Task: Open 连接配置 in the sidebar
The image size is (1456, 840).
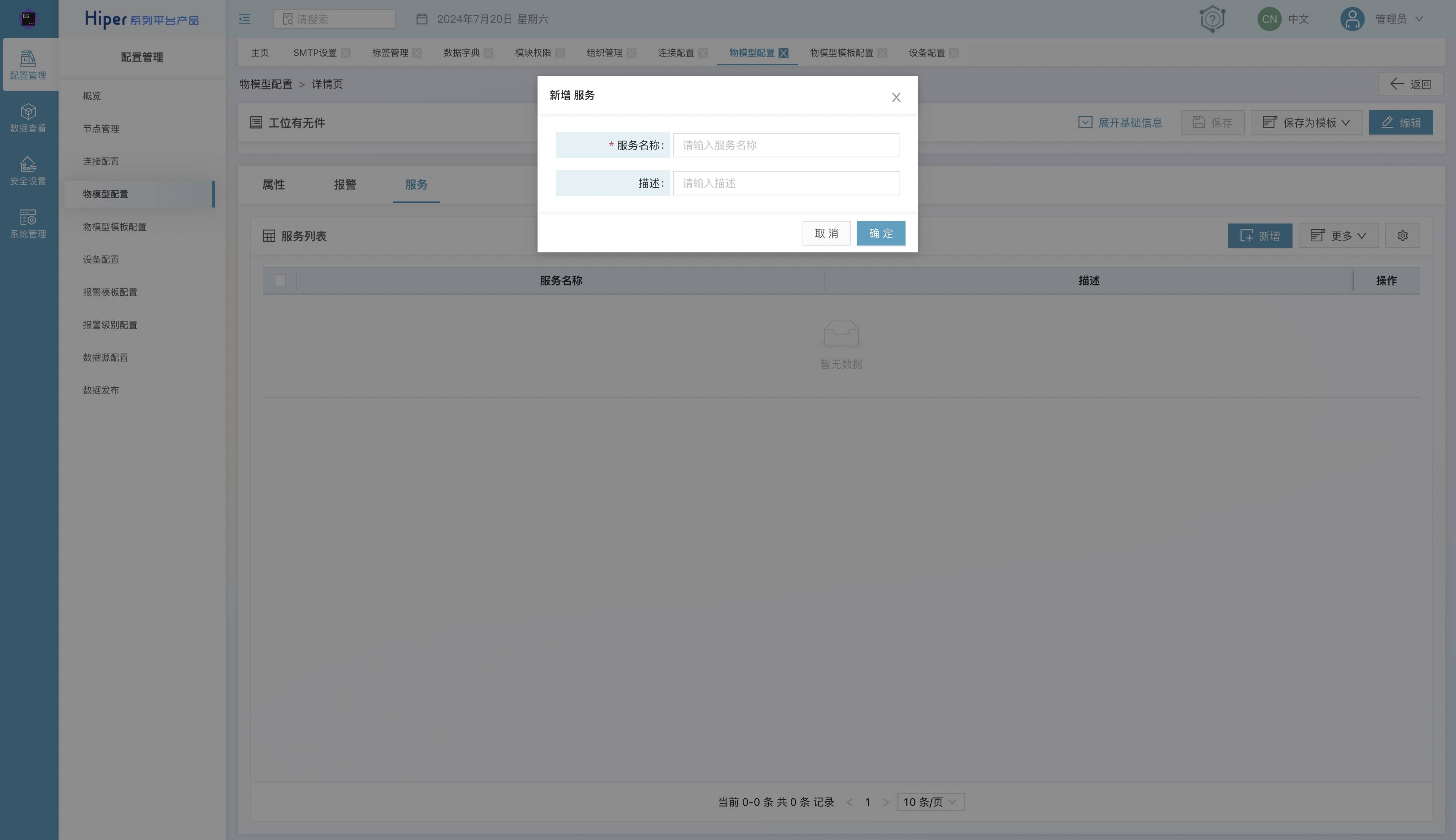Action: (101, 162)
